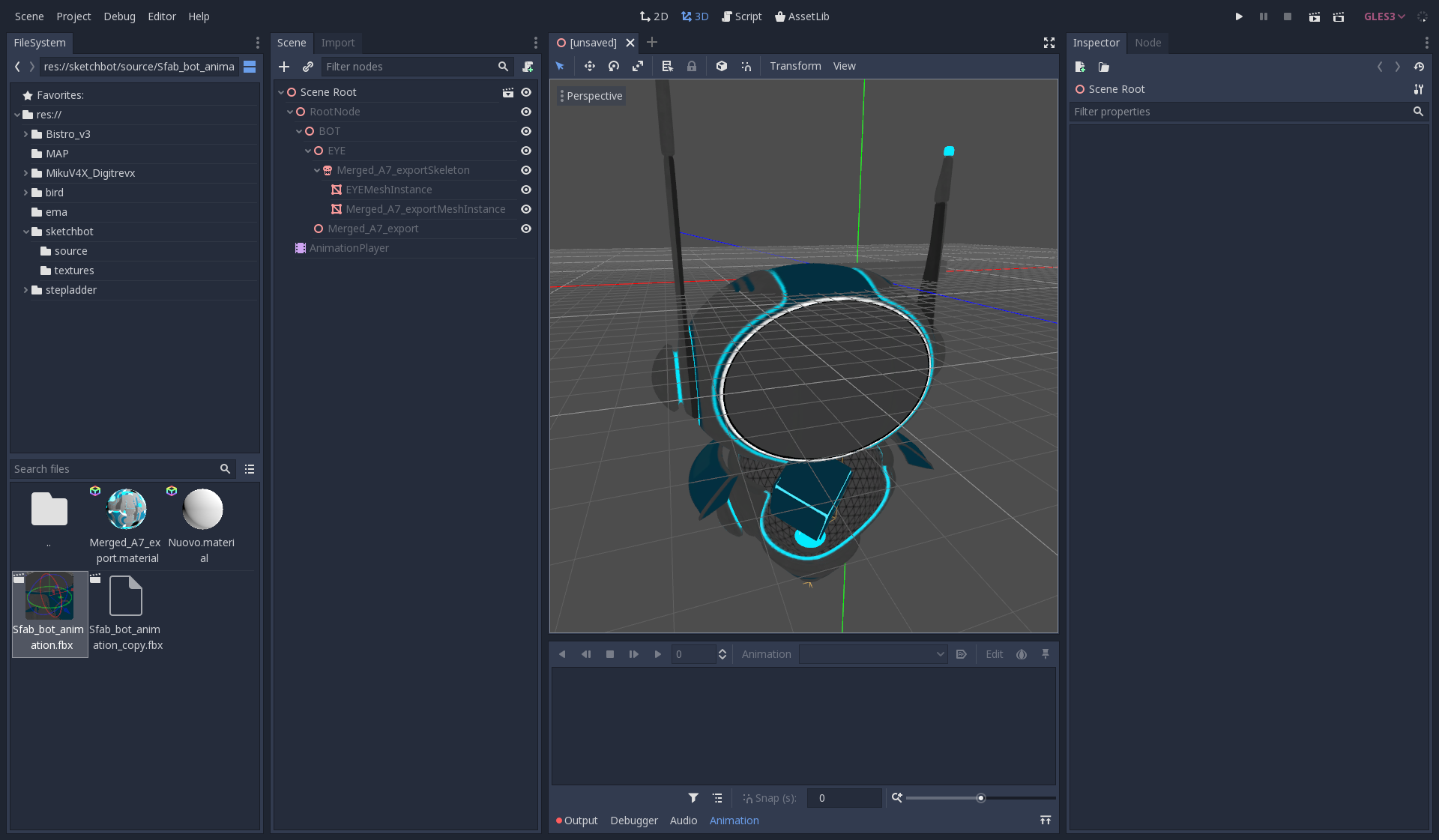The height and width of the screenshot is (840, 1439).
Task: Toggle visibility of EYEMeshInstance
Action: click(x=526, y=190)
